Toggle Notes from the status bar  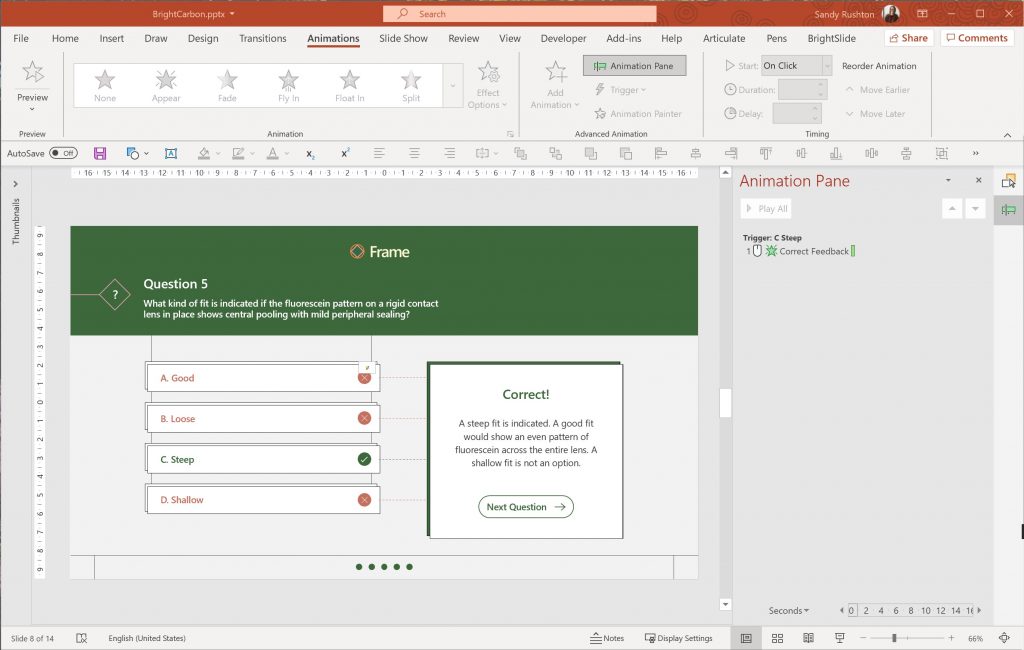tap(609, 637)
